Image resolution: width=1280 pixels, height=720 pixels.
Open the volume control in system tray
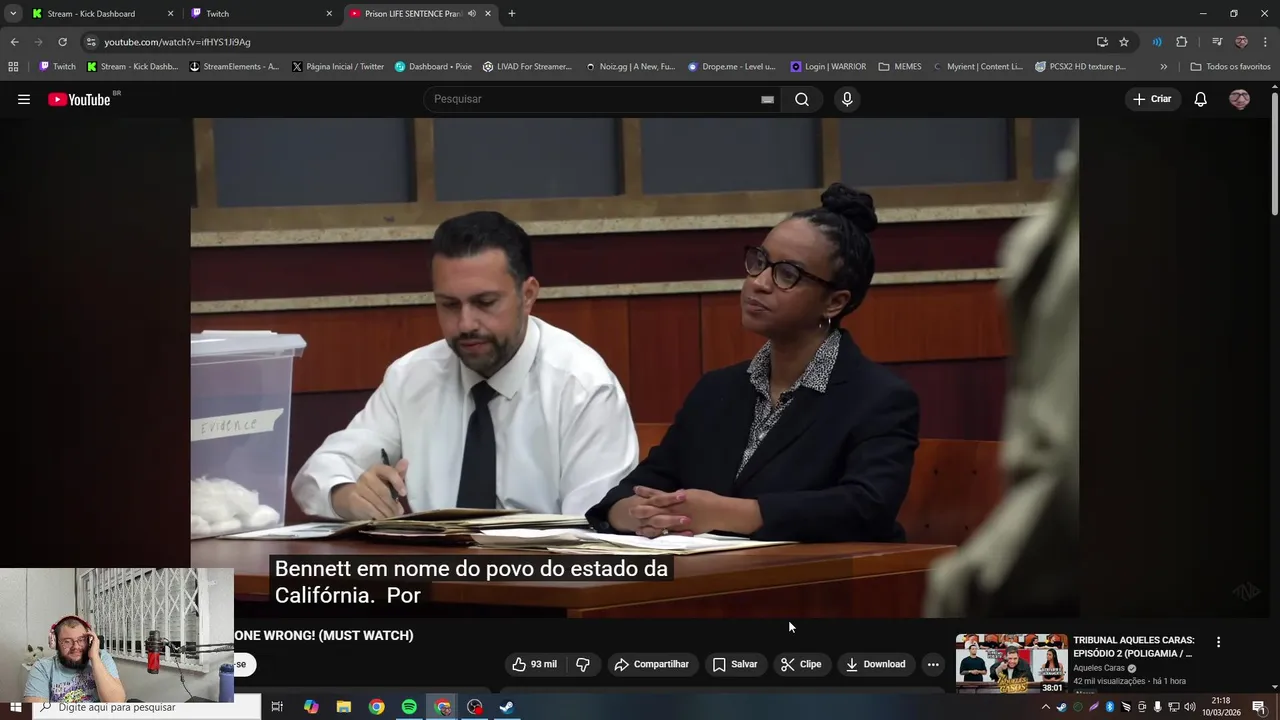tap(1190, 707)
